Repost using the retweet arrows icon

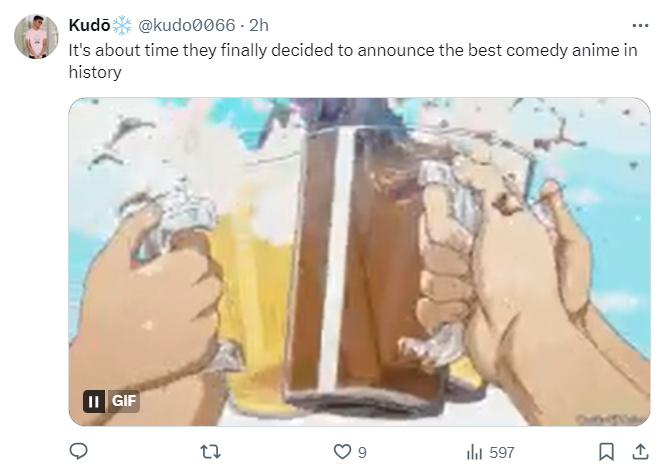click(x=210, y=452)
